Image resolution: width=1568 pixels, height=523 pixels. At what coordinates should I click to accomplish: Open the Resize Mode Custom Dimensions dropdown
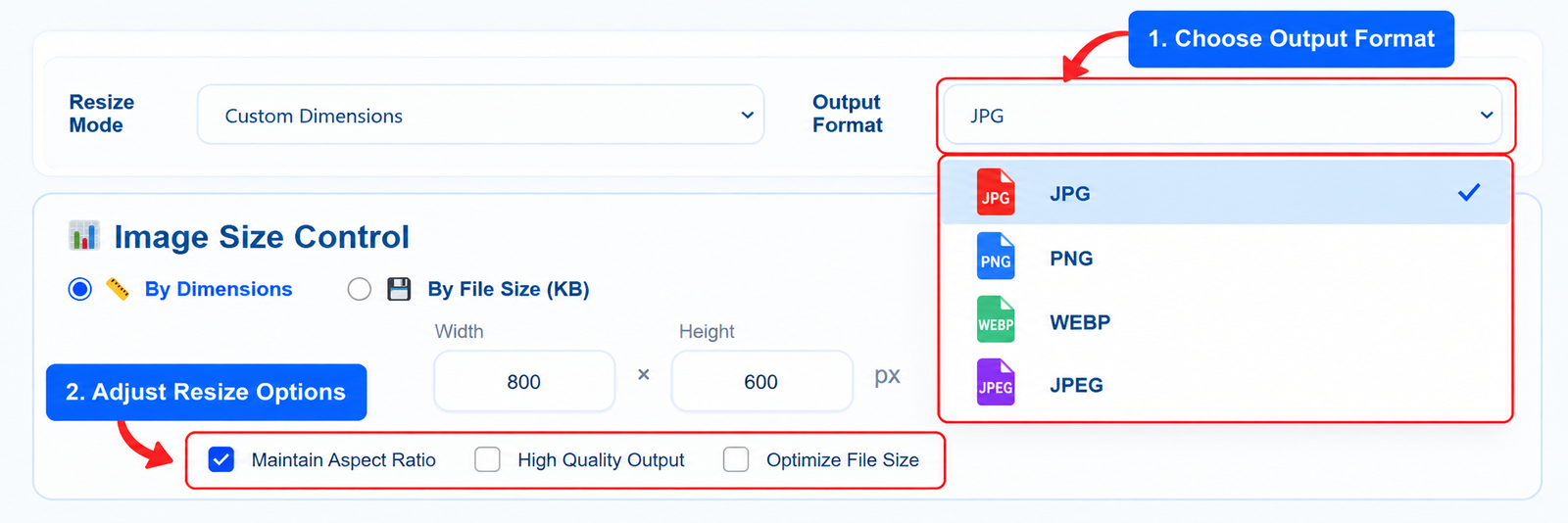click(480, 115)
